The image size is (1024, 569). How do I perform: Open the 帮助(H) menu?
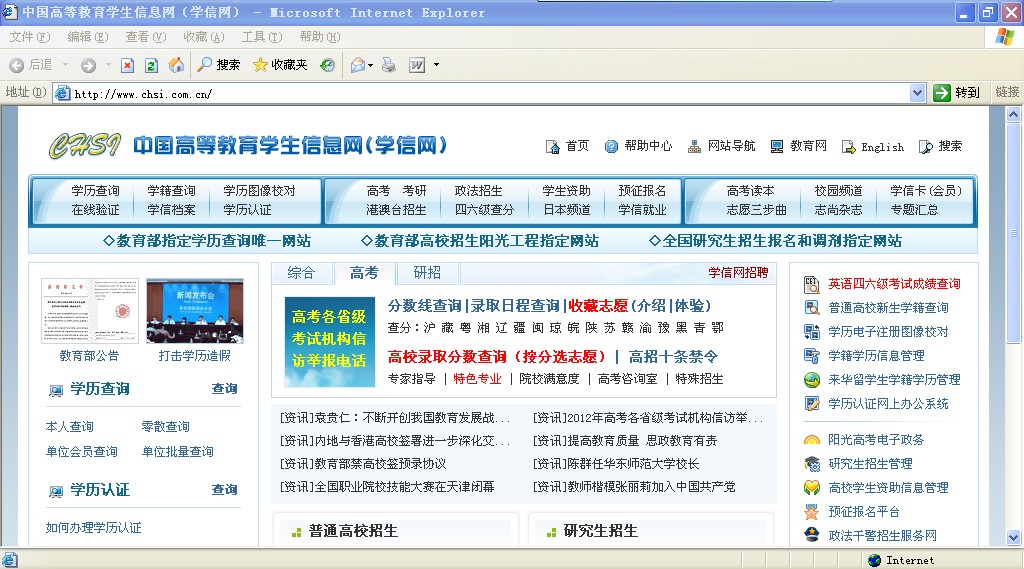pos(319,37)
